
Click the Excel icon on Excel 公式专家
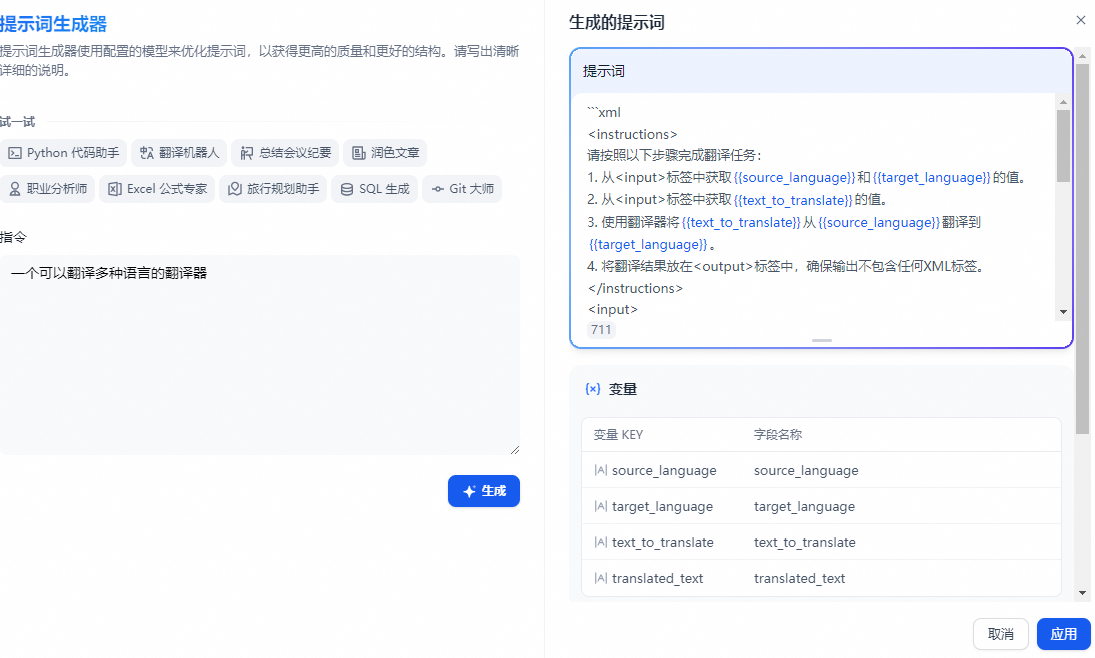(115, 189)
